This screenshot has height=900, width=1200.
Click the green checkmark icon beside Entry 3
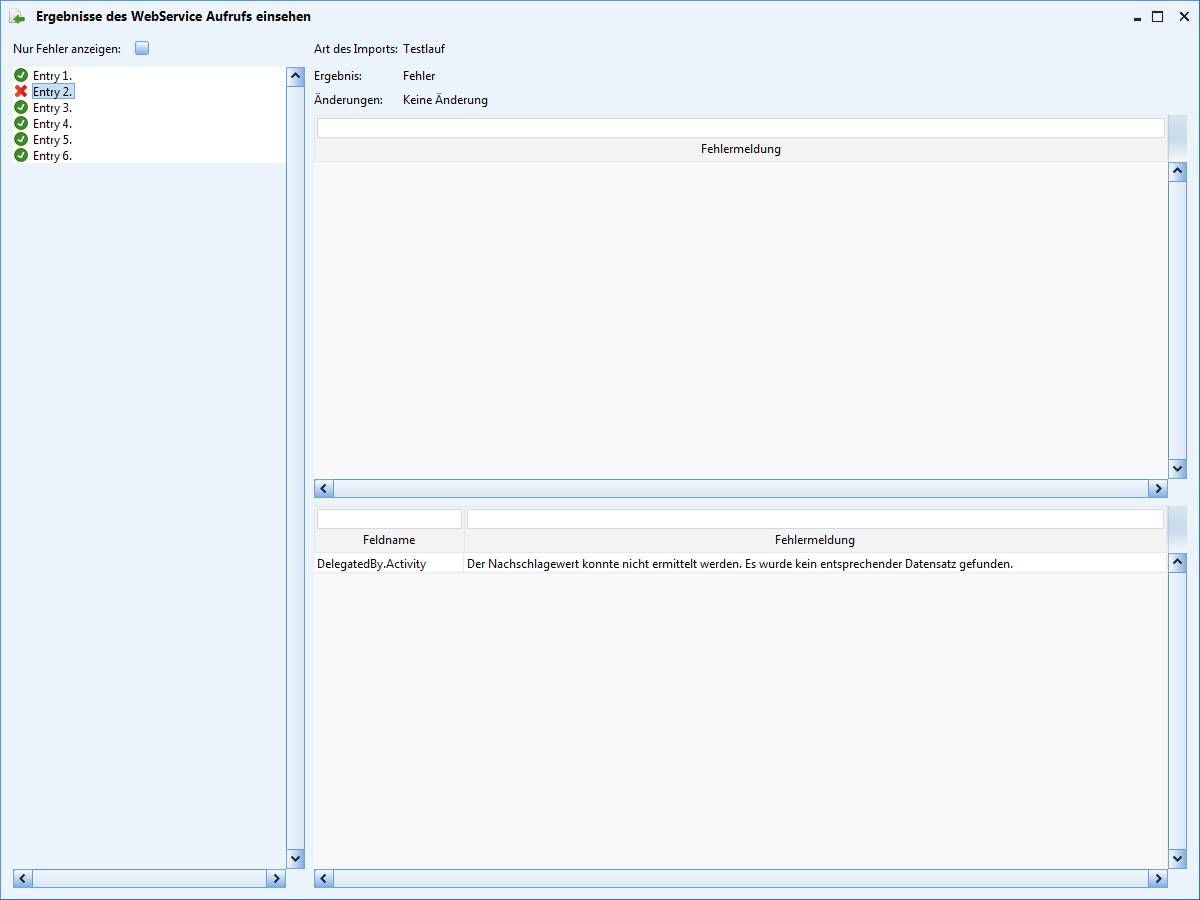tap(21, 107)
